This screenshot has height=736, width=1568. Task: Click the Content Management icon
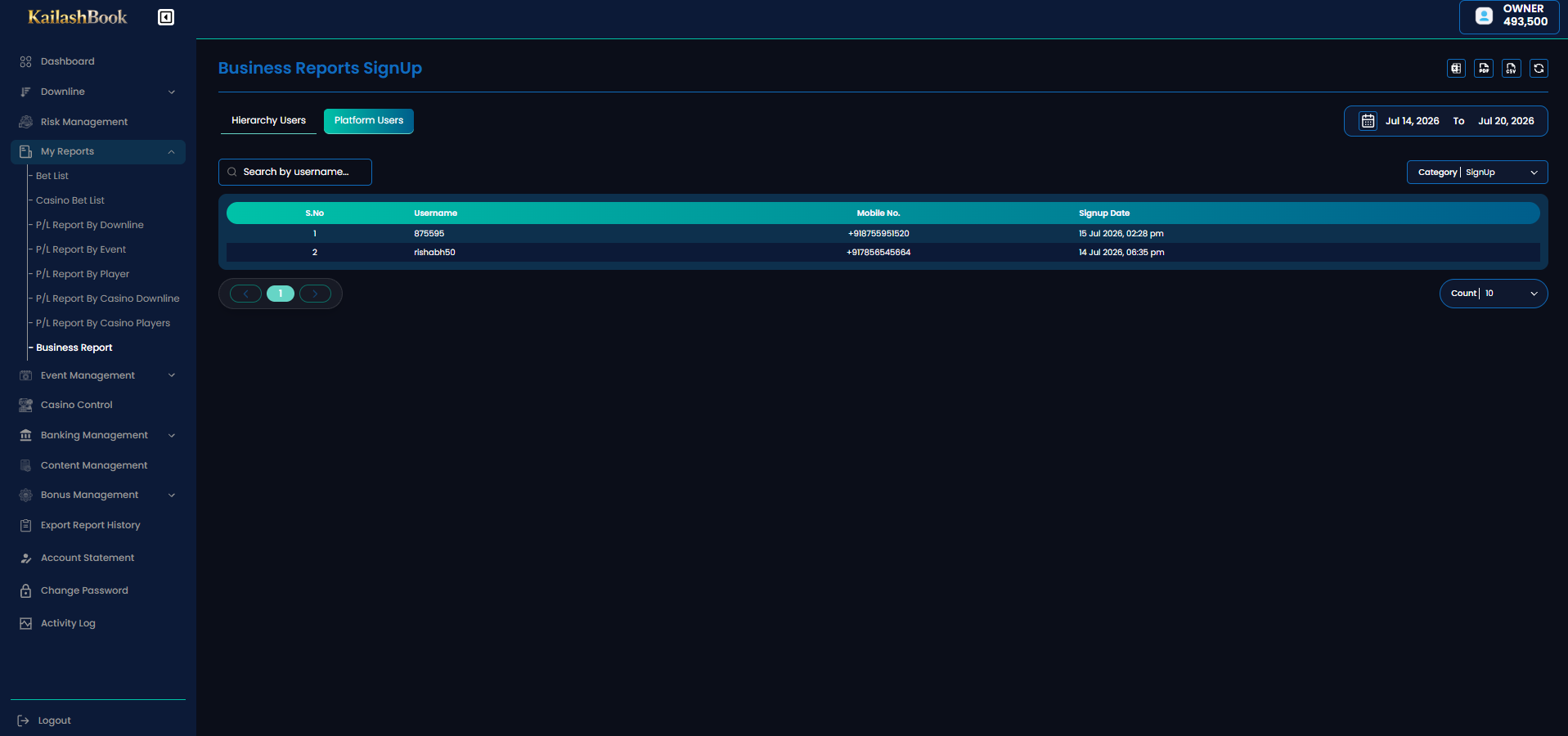point(25,465)
